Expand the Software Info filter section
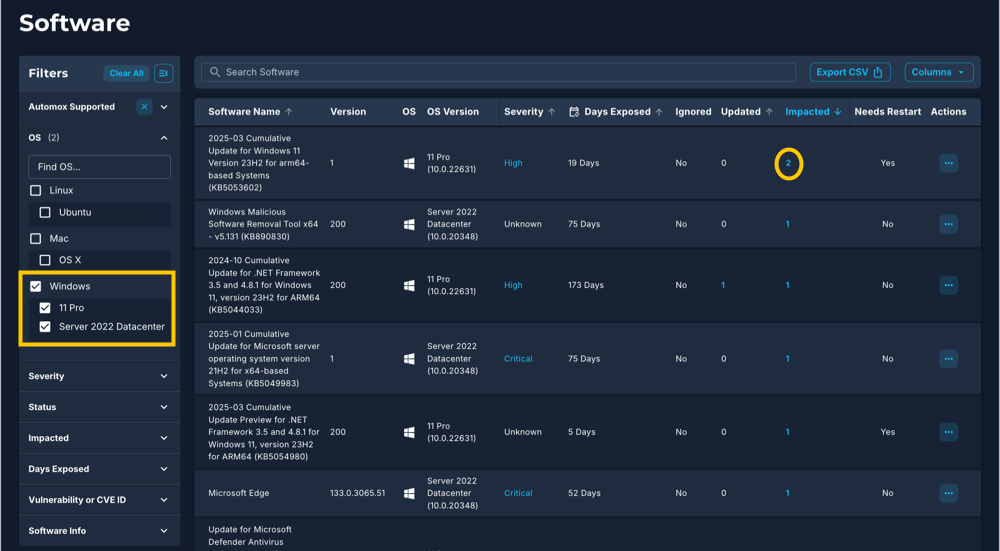The image size is (1000, 551). click(x=164, y=531)
